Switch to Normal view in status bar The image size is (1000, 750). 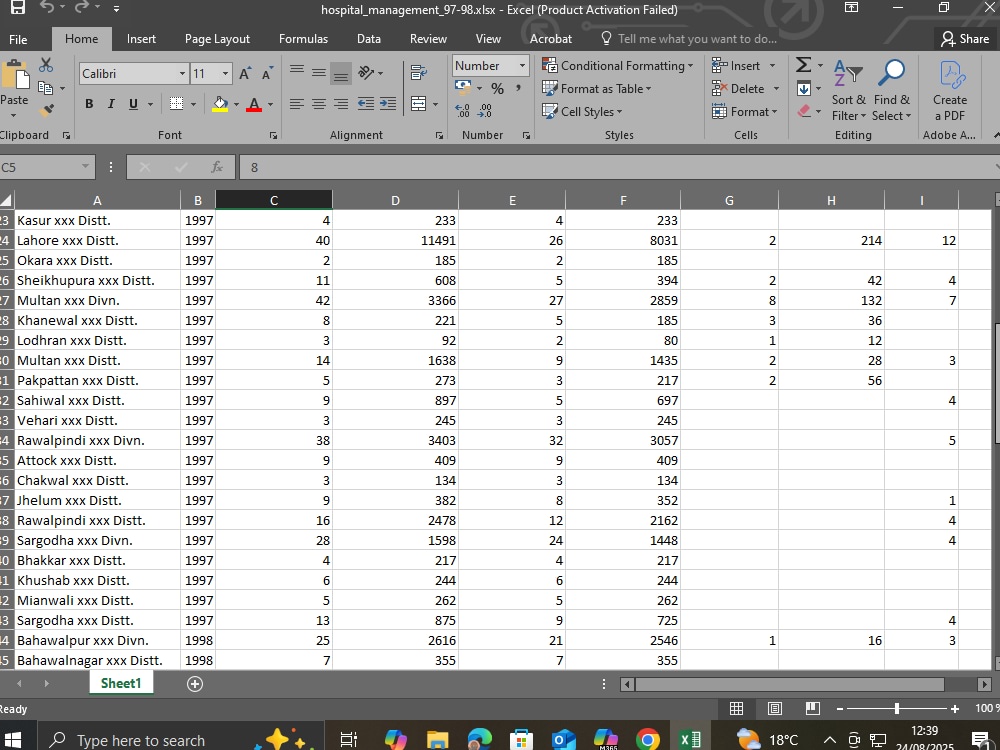[x=736, y=709]
